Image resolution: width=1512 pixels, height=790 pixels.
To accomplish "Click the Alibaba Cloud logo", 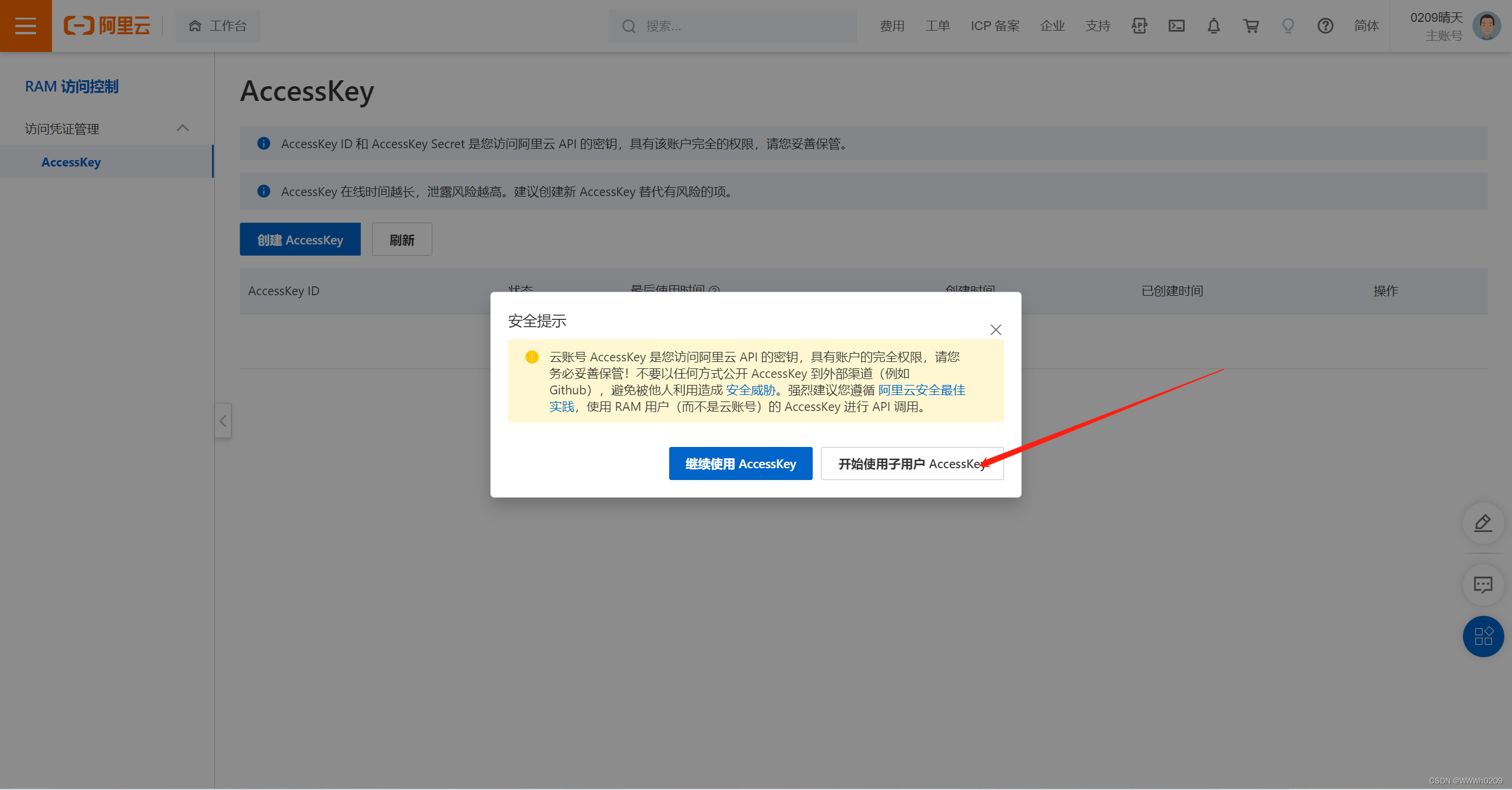I will tap(107, 26).
